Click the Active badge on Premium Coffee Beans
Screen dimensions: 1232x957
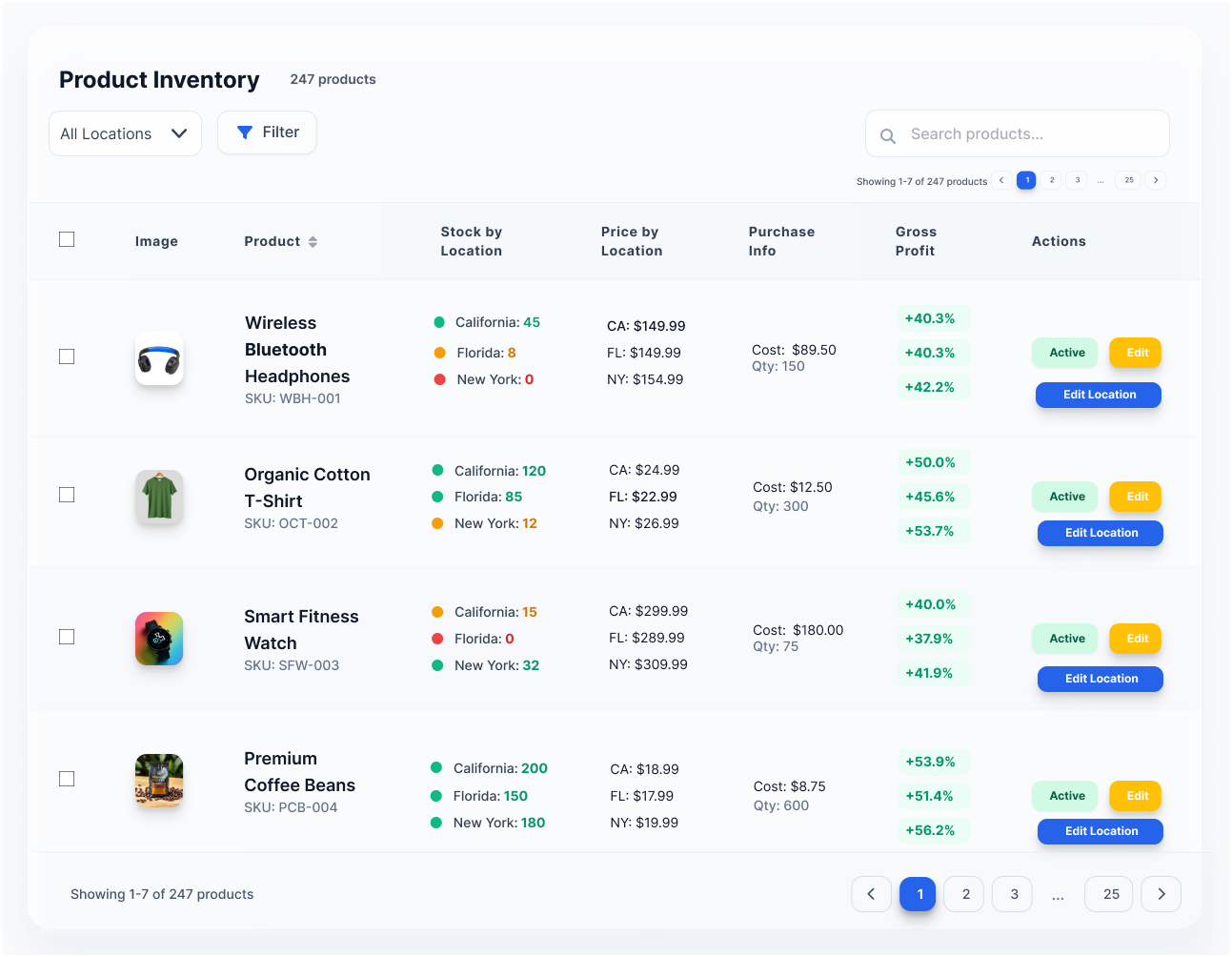click(x=1064, y=796)
